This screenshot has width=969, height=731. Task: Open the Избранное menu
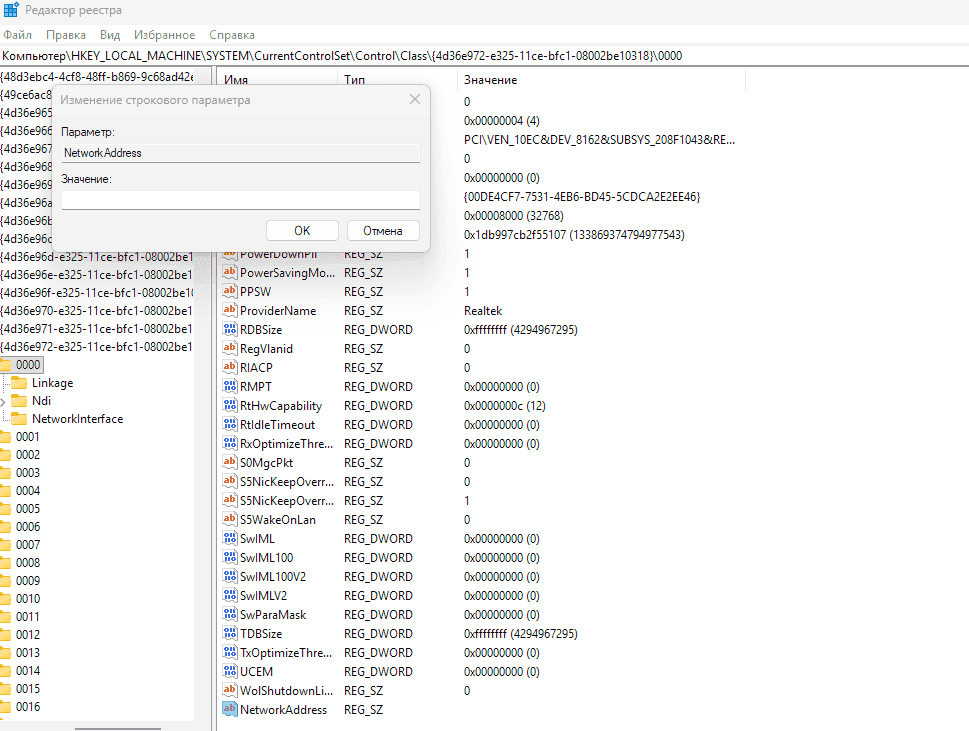pyautogui.click(x=164, y=34)
